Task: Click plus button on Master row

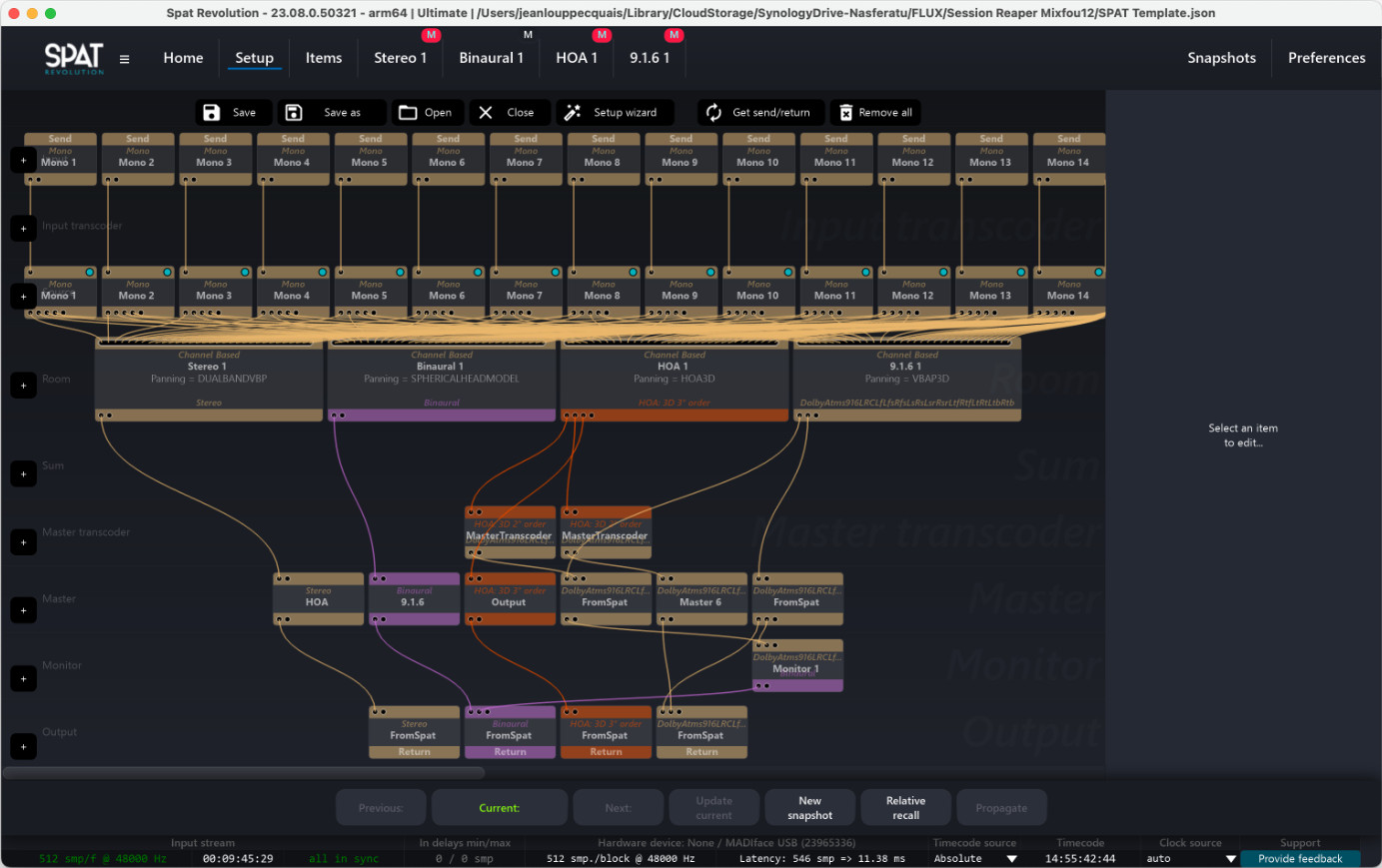Action: 24,610
